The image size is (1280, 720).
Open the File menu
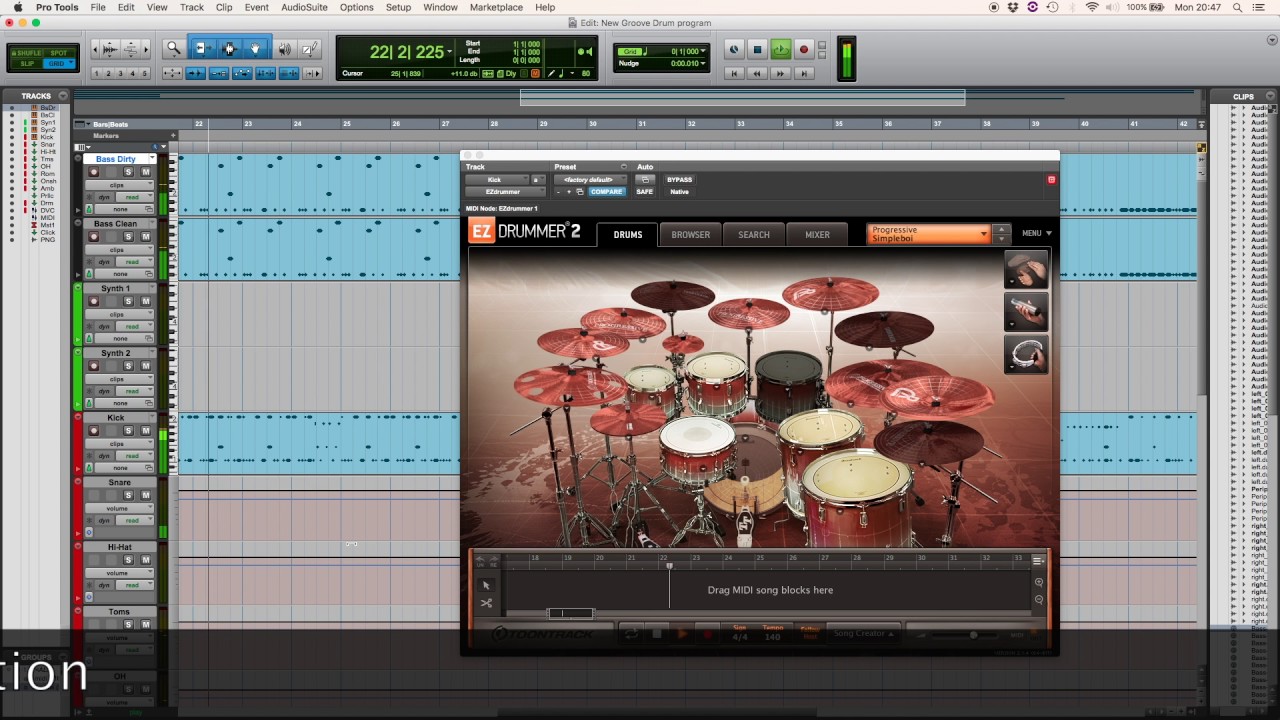coord(98,7)
